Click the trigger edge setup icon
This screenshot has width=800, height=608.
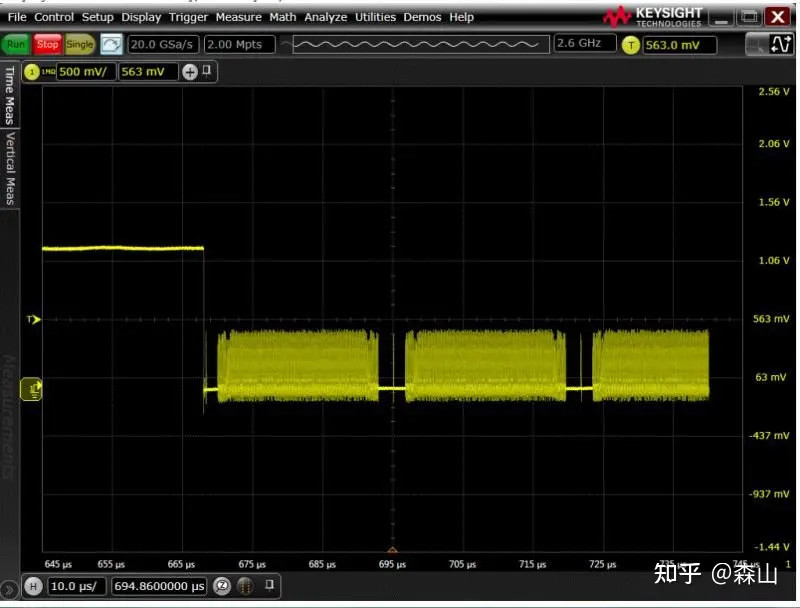coord(781,44)
